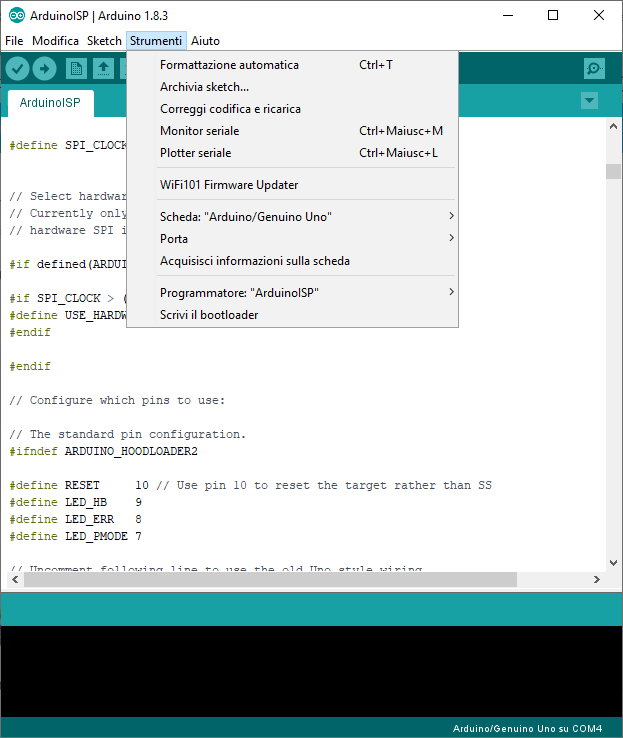Select Acquisisci informazioni sulla scheda
Viewport: 623px width, 738px height.
(292, 261)
